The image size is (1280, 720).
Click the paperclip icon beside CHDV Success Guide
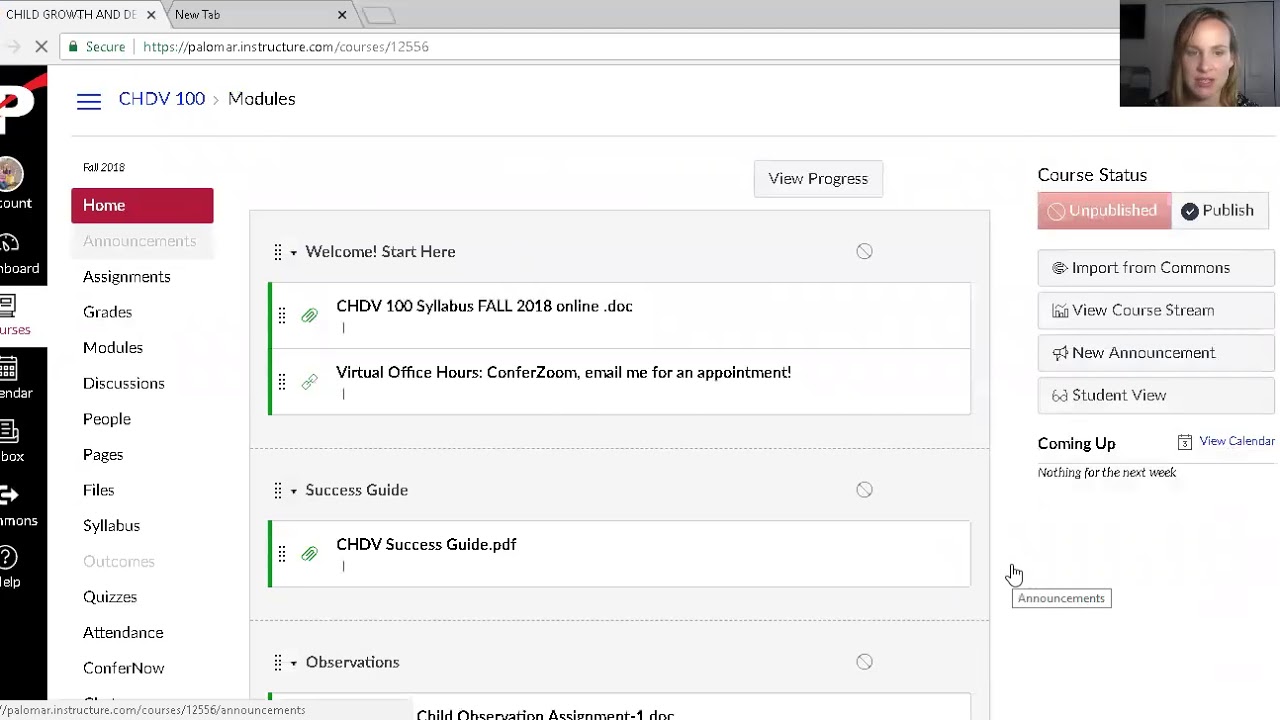pyautogui.click(x=309, y=554)
